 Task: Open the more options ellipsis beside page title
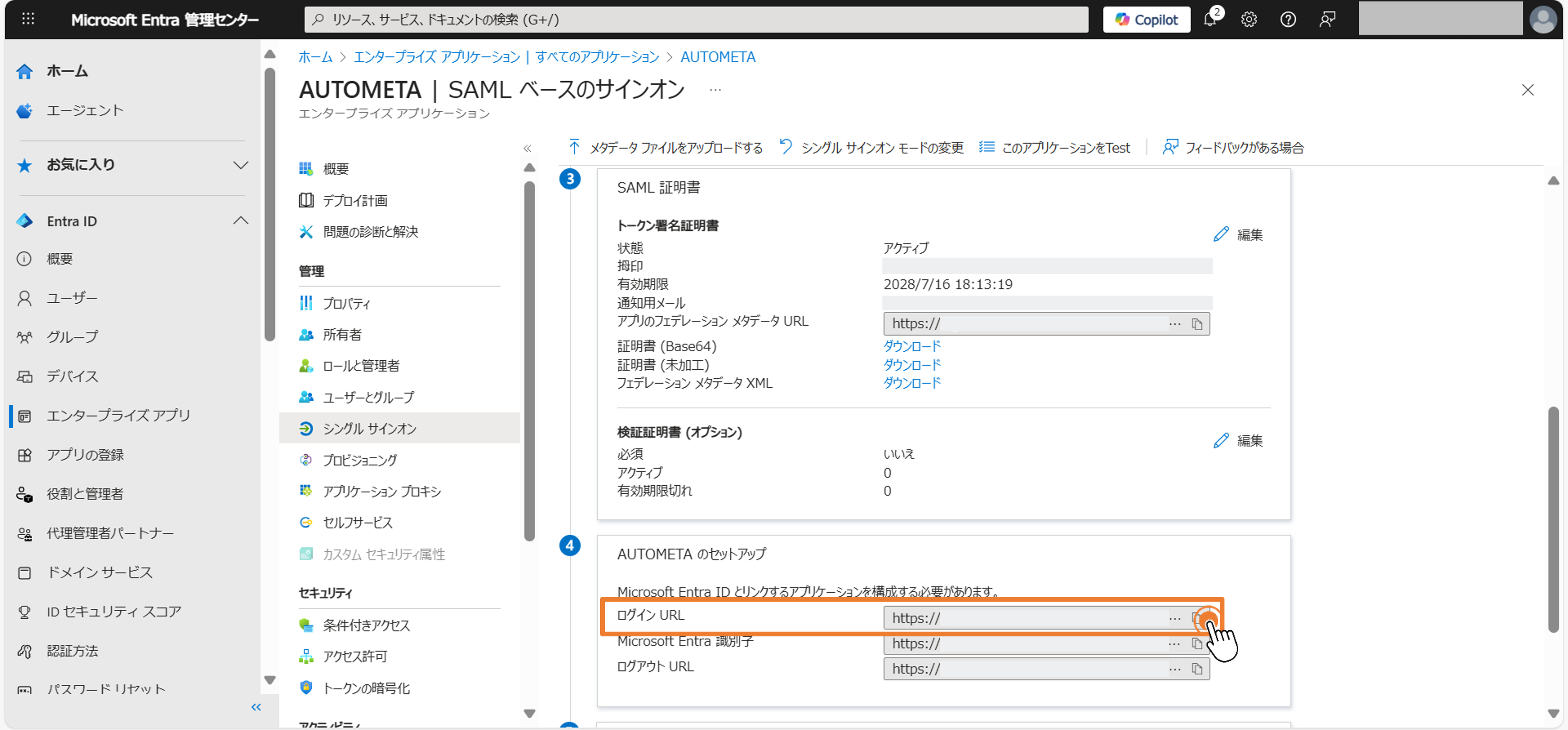coord(715,89)
